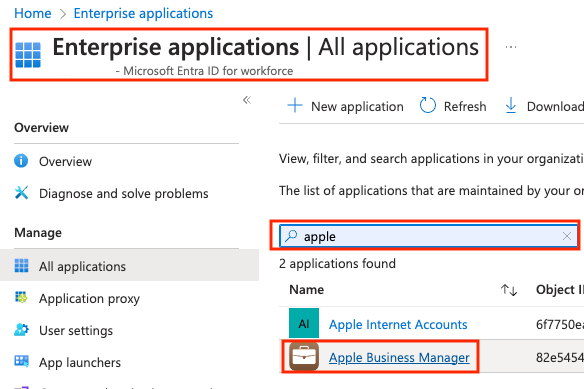Open Apple Business Manager link
This screenshot has height=389, width=584.
(399, 357)
